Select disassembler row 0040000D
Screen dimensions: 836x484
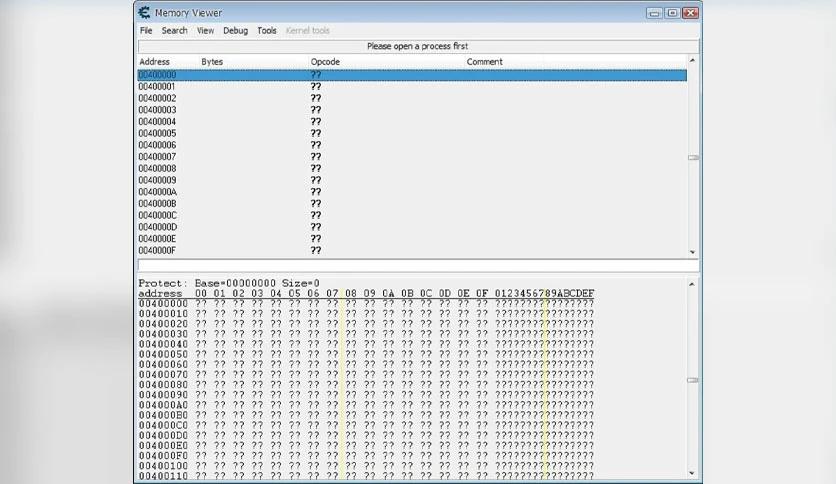412,228
